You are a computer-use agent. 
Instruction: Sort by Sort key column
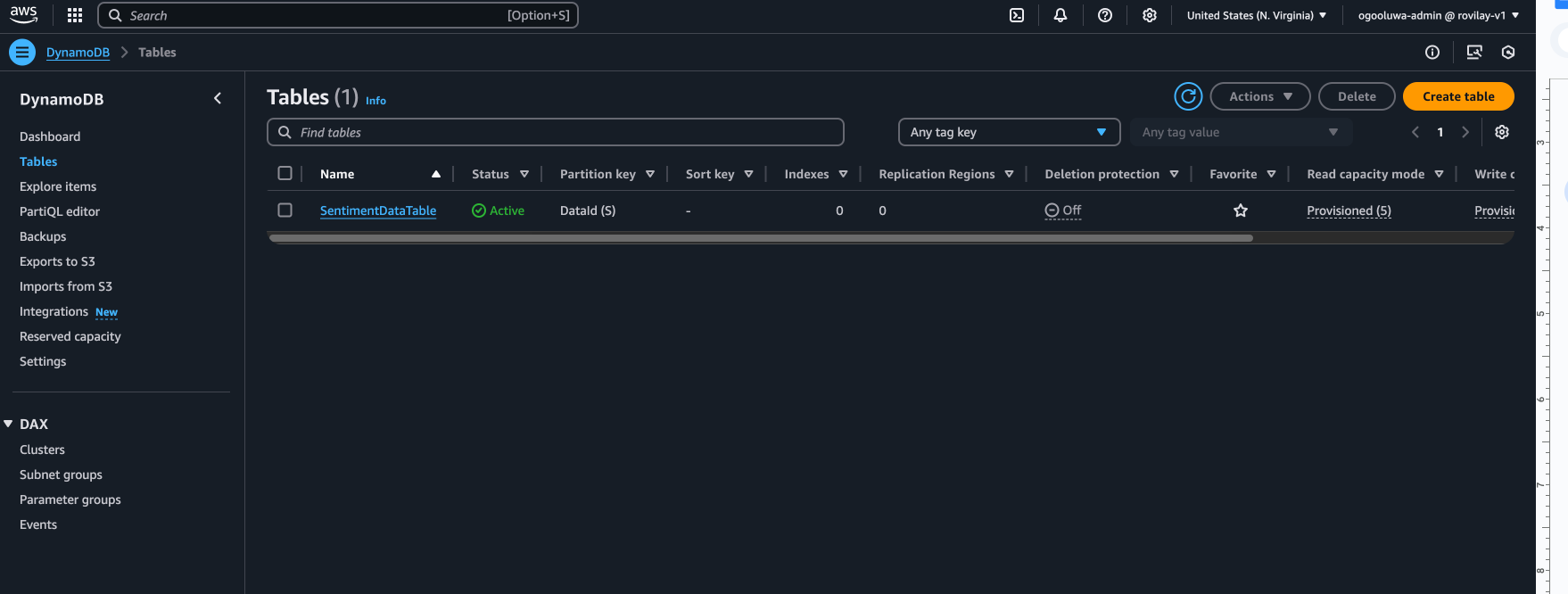[x=748, y=174]
